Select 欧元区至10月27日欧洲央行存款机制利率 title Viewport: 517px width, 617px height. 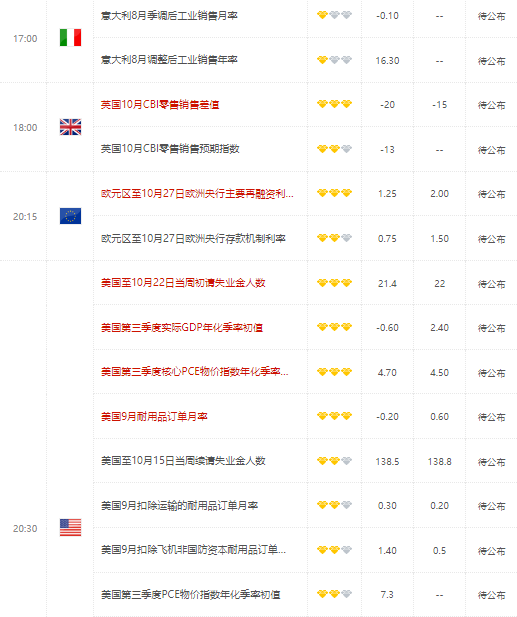[193, 238]
